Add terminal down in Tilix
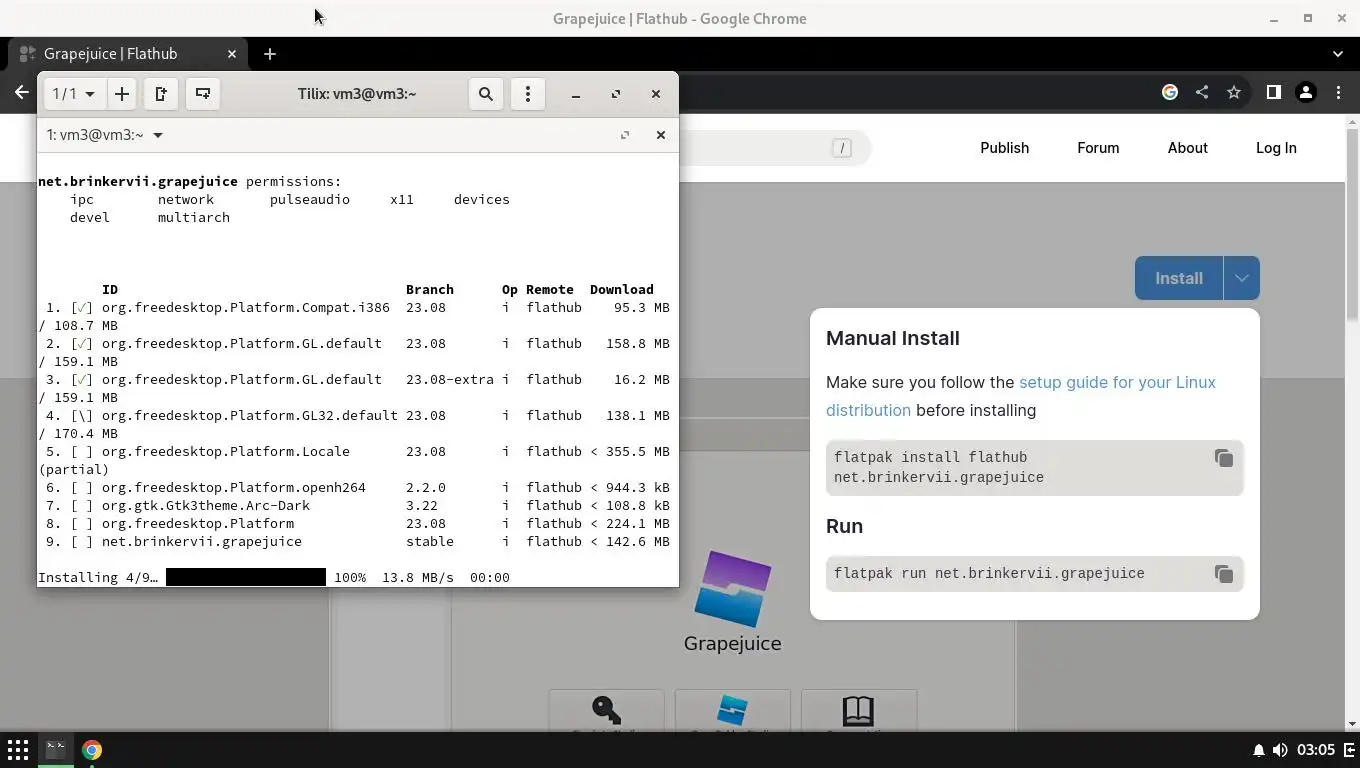The height and width of the screenshot is (768, 1360). click(x=203, y=94)
